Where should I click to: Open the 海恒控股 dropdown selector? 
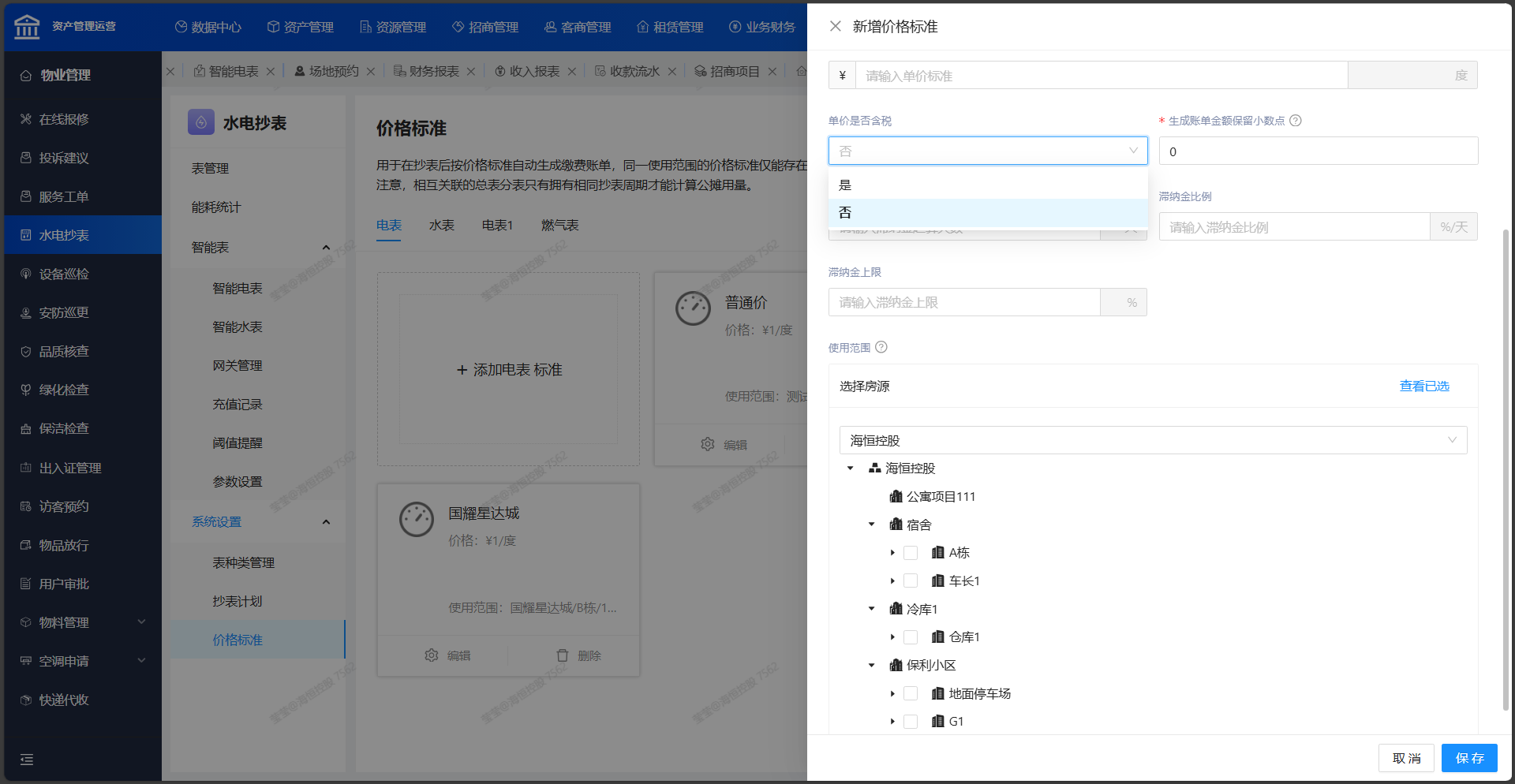tap(1152, 440)
